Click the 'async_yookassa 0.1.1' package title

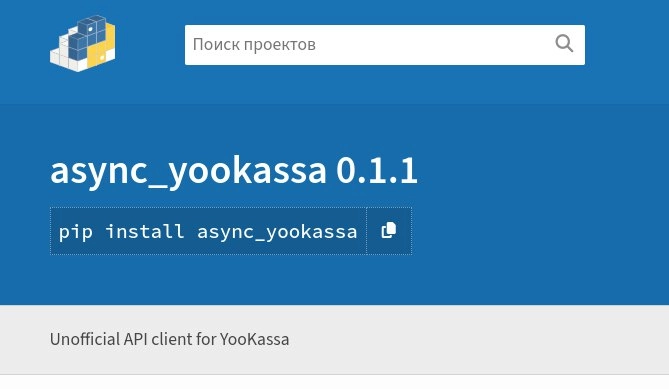click(233, 171)
